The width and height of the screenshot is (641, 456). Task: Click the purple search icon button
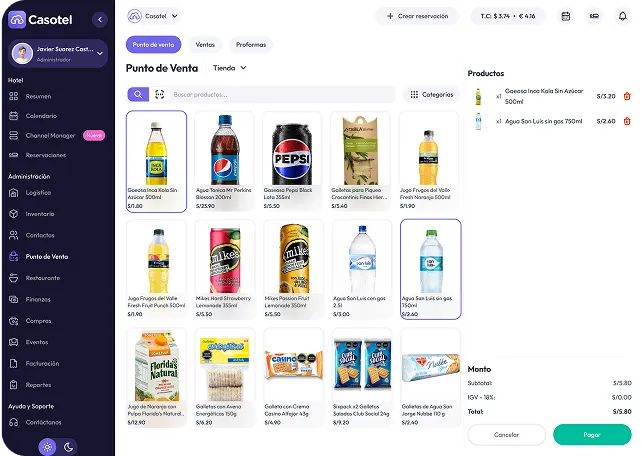coord(138,94)
